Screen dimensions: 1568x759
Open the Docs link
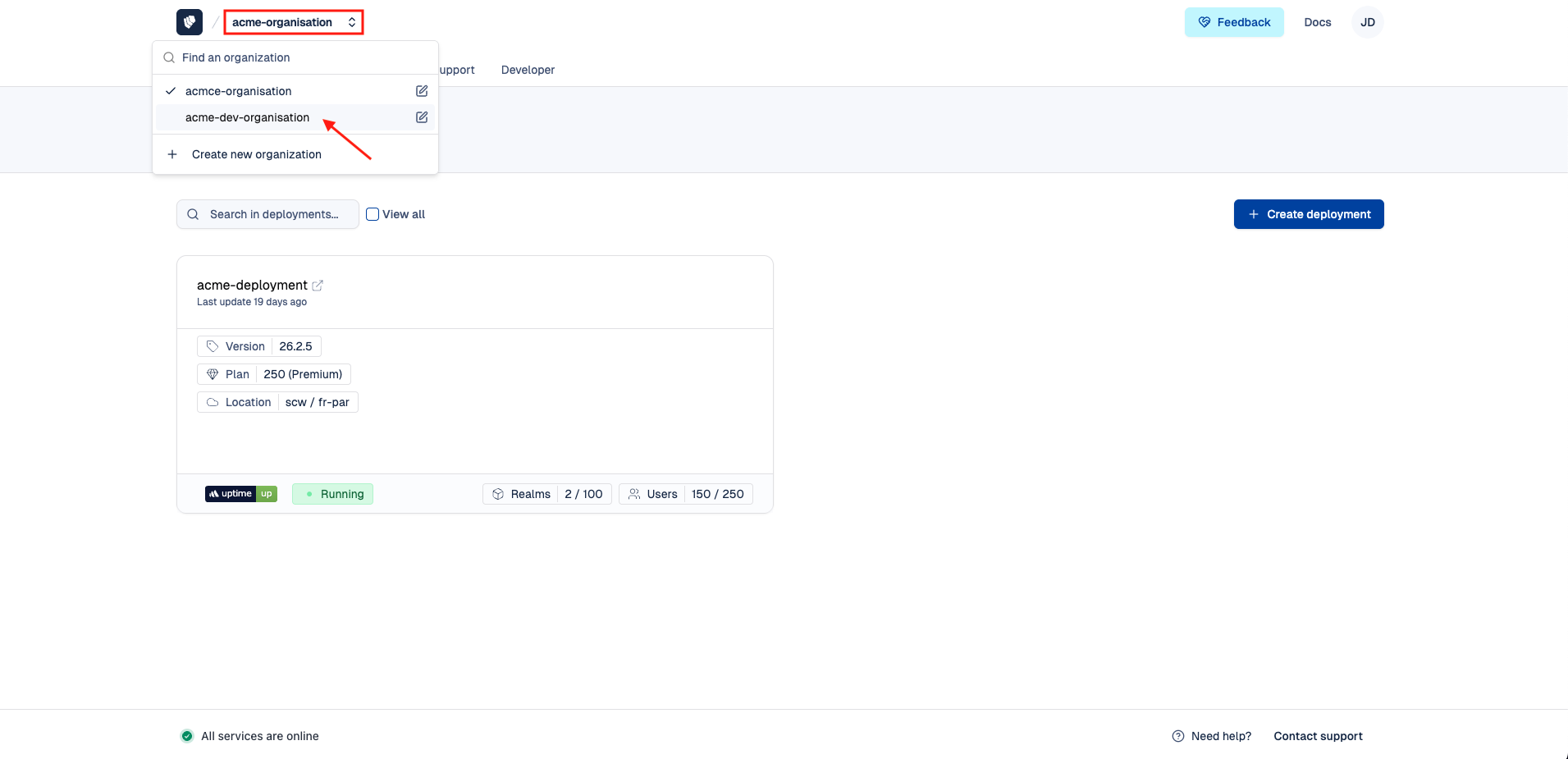tap(1317, 22)
